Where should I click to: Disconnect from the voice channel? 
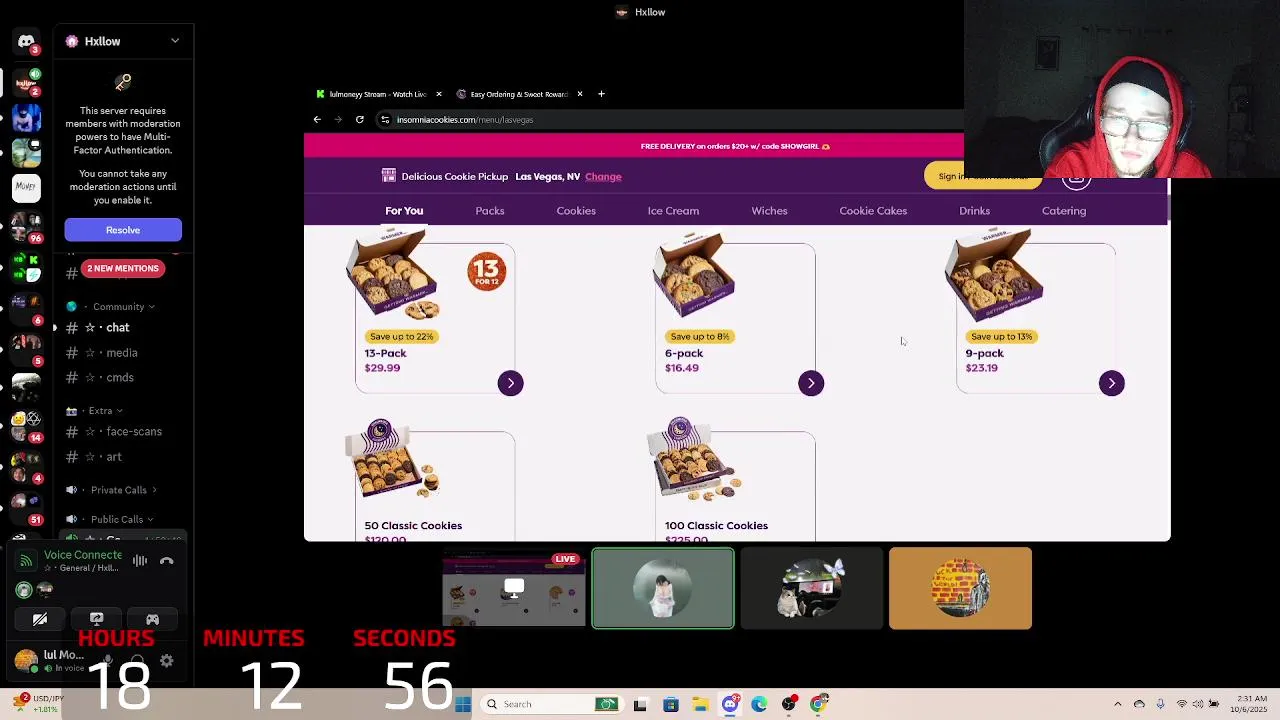(167, 561)
